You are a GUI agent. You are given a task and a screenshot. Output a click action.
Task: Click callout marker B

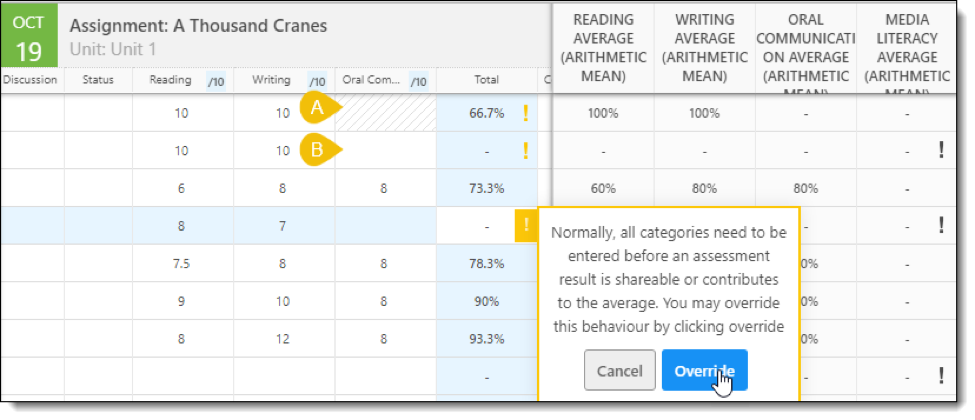(x=320, y=150)
